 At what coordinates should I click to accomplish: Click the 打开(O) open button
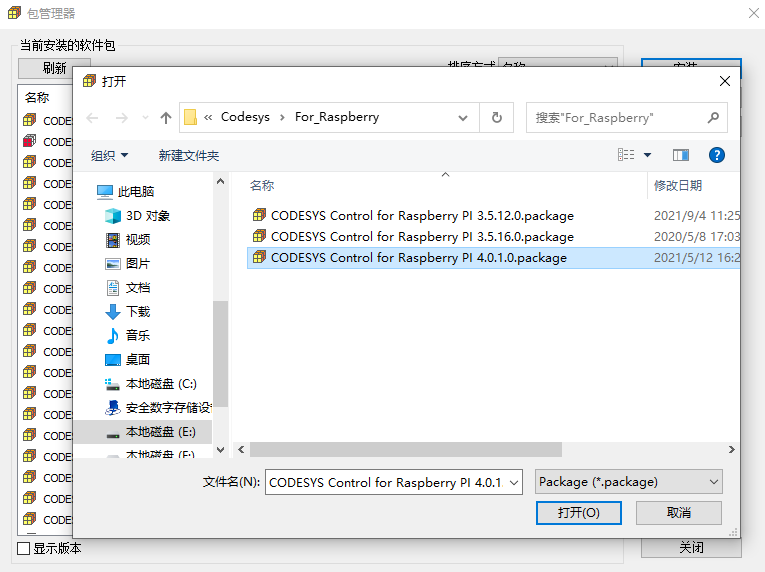(x=578, y=512)
